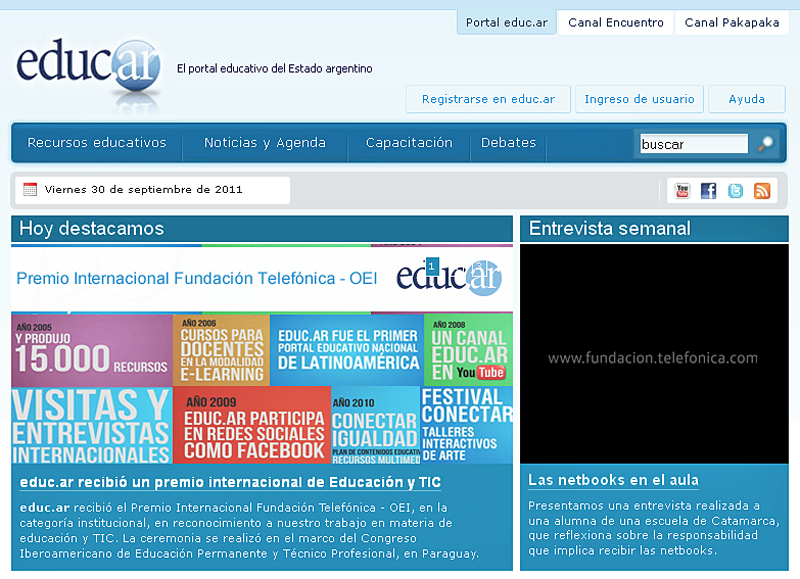Play the Entrevista semanal video
Image resolution: width=800 pixels, height=579 pixels.
tap(654, 354)
